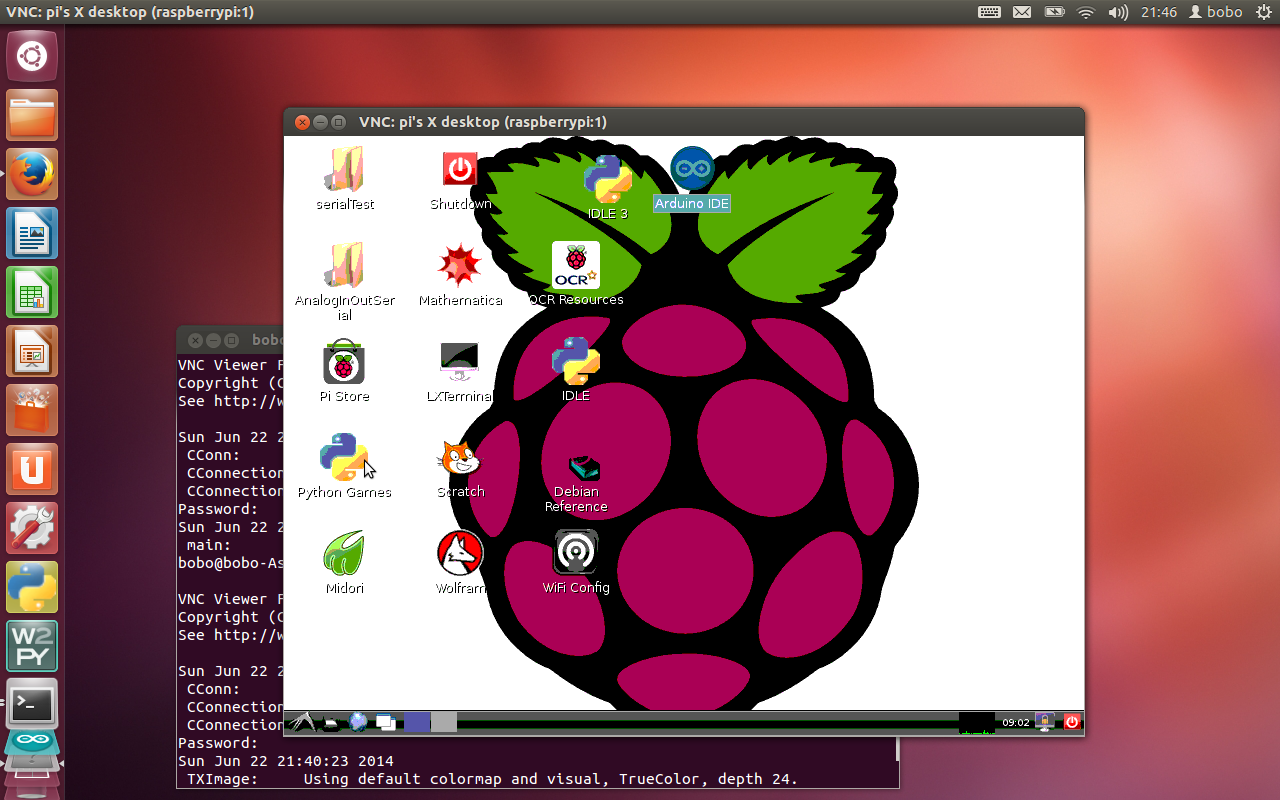The width and height of the screenshot is (1280, 800).
Task: Close the VNC pi's X desktop window
Action: coord(302,122)
